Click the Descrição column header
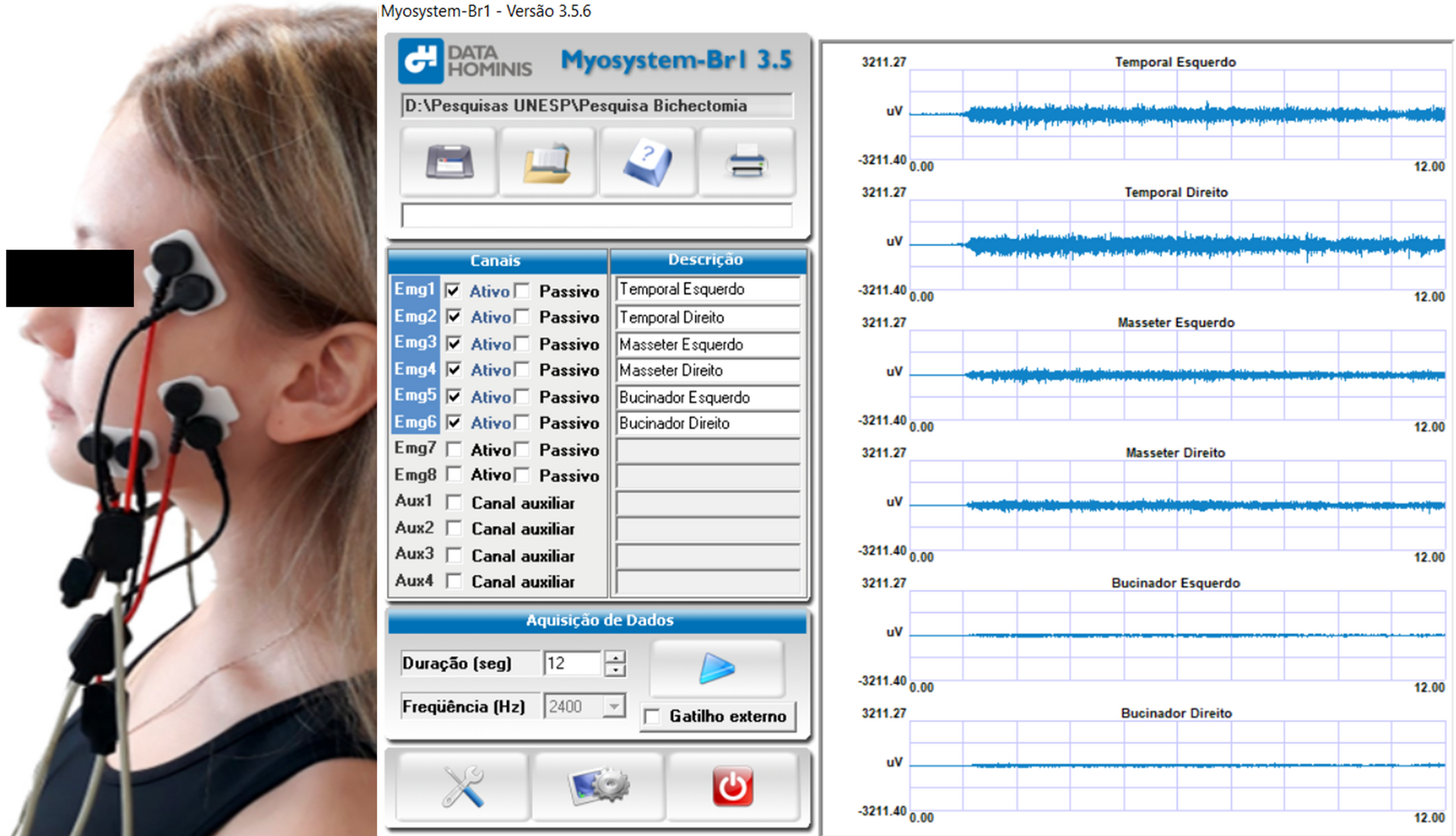1456x836 pixels. pos(707,260)
